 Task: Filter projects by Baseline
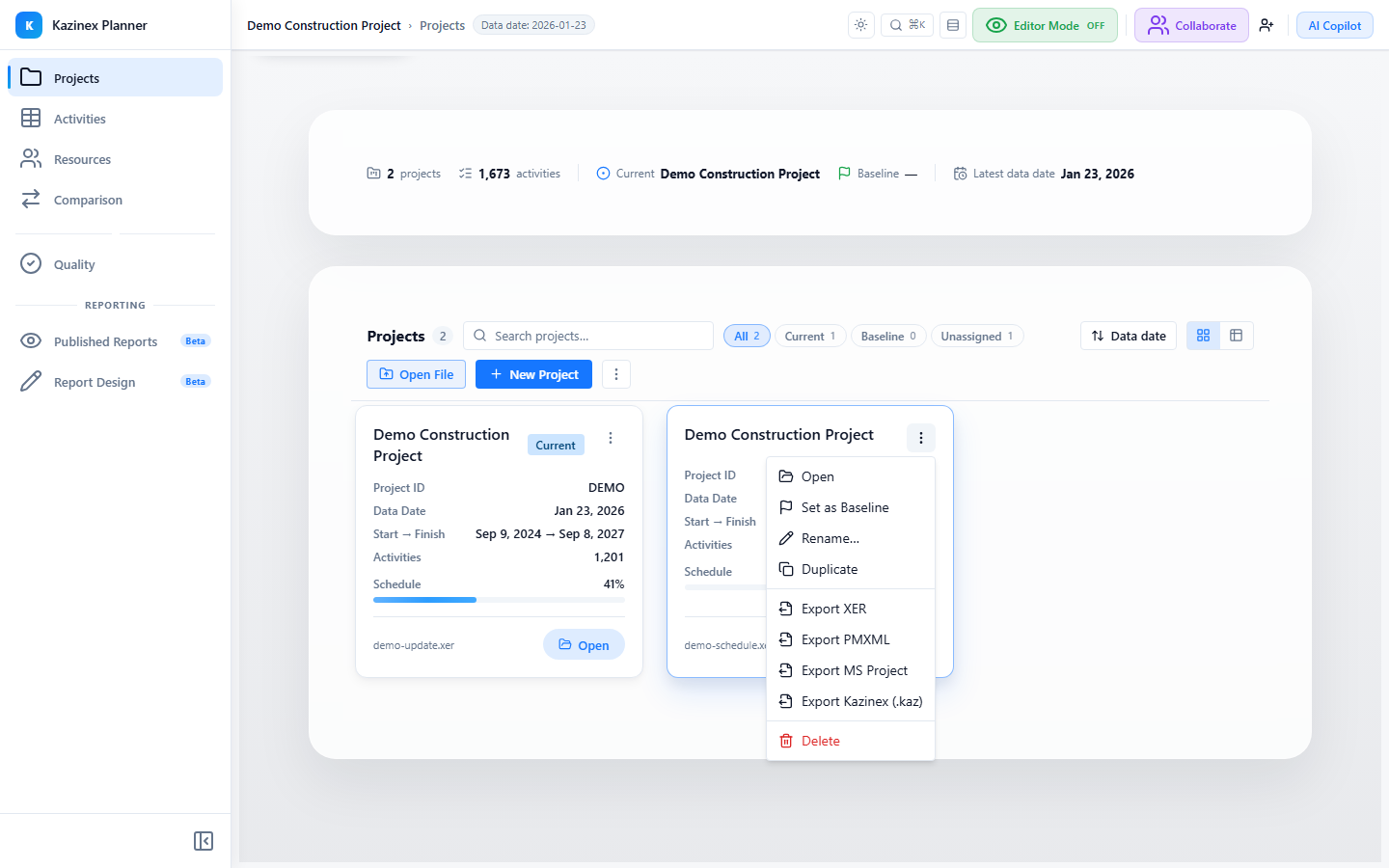point(888,336)
